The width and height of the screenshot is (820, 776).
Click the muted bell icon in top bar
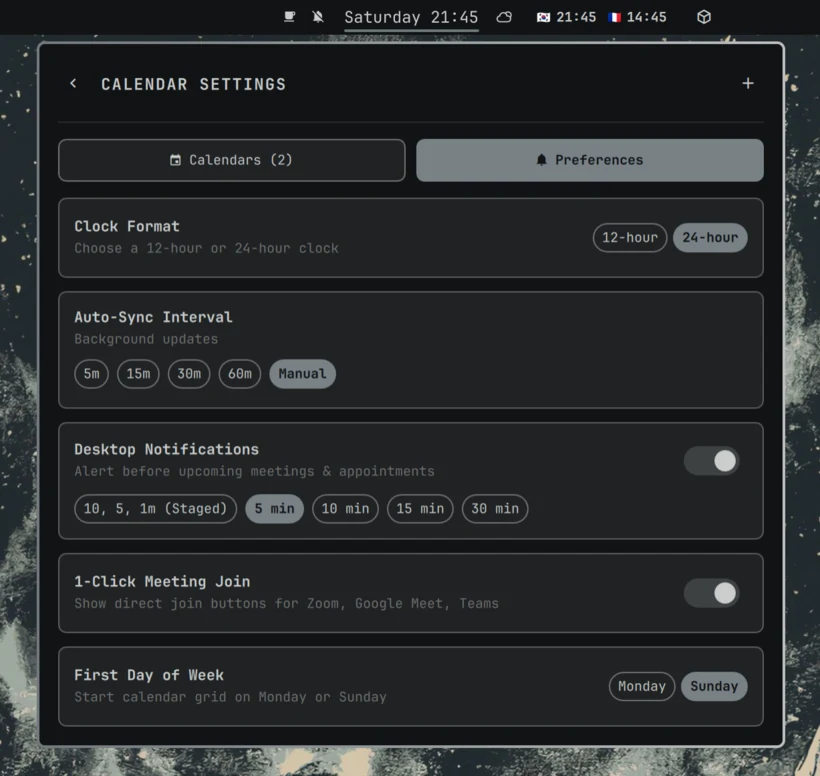click(x=318, y=17)
